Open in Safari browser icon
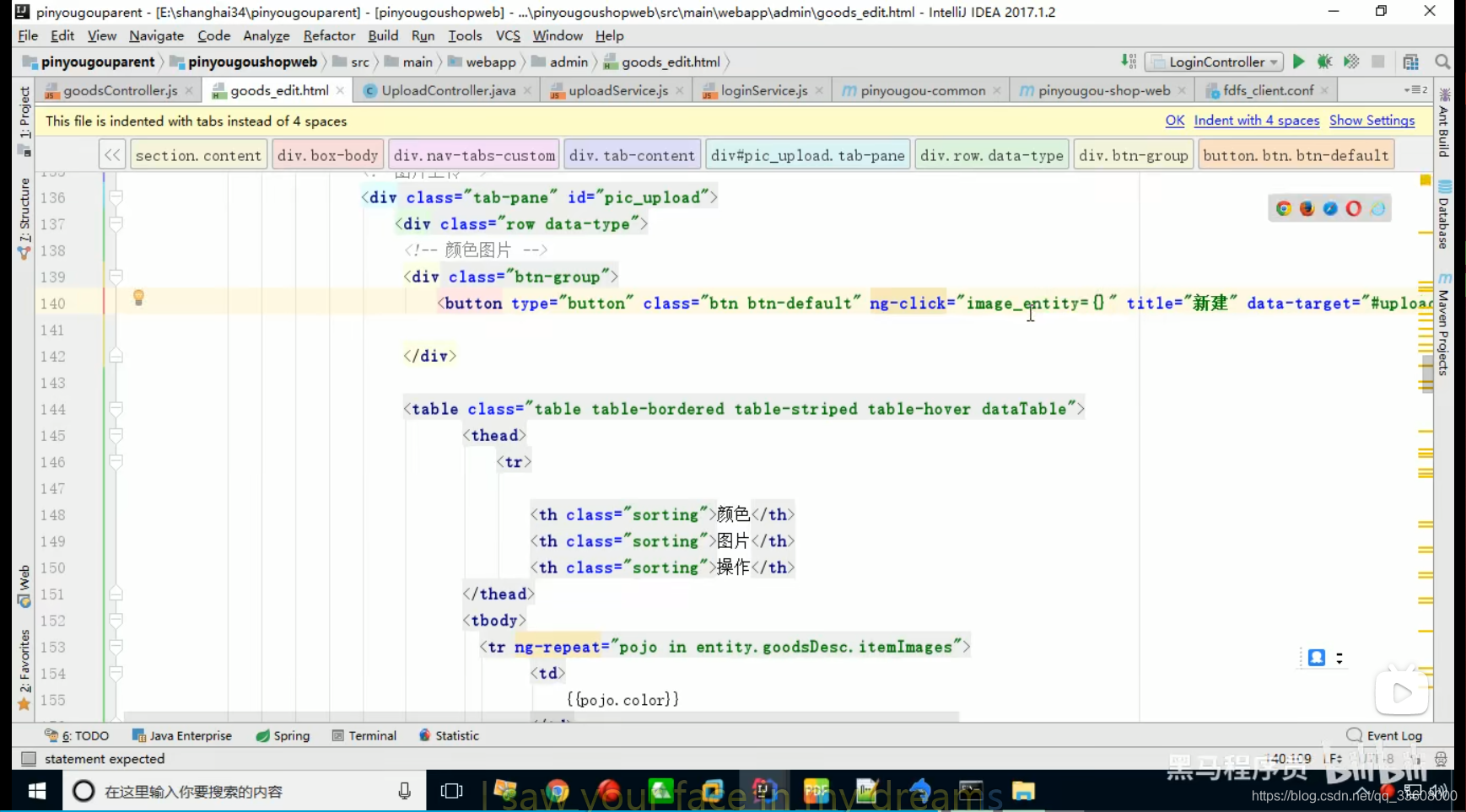The width and height of the screenshot is (1466, 812). pyautogui.click(x=1330, y=208)
